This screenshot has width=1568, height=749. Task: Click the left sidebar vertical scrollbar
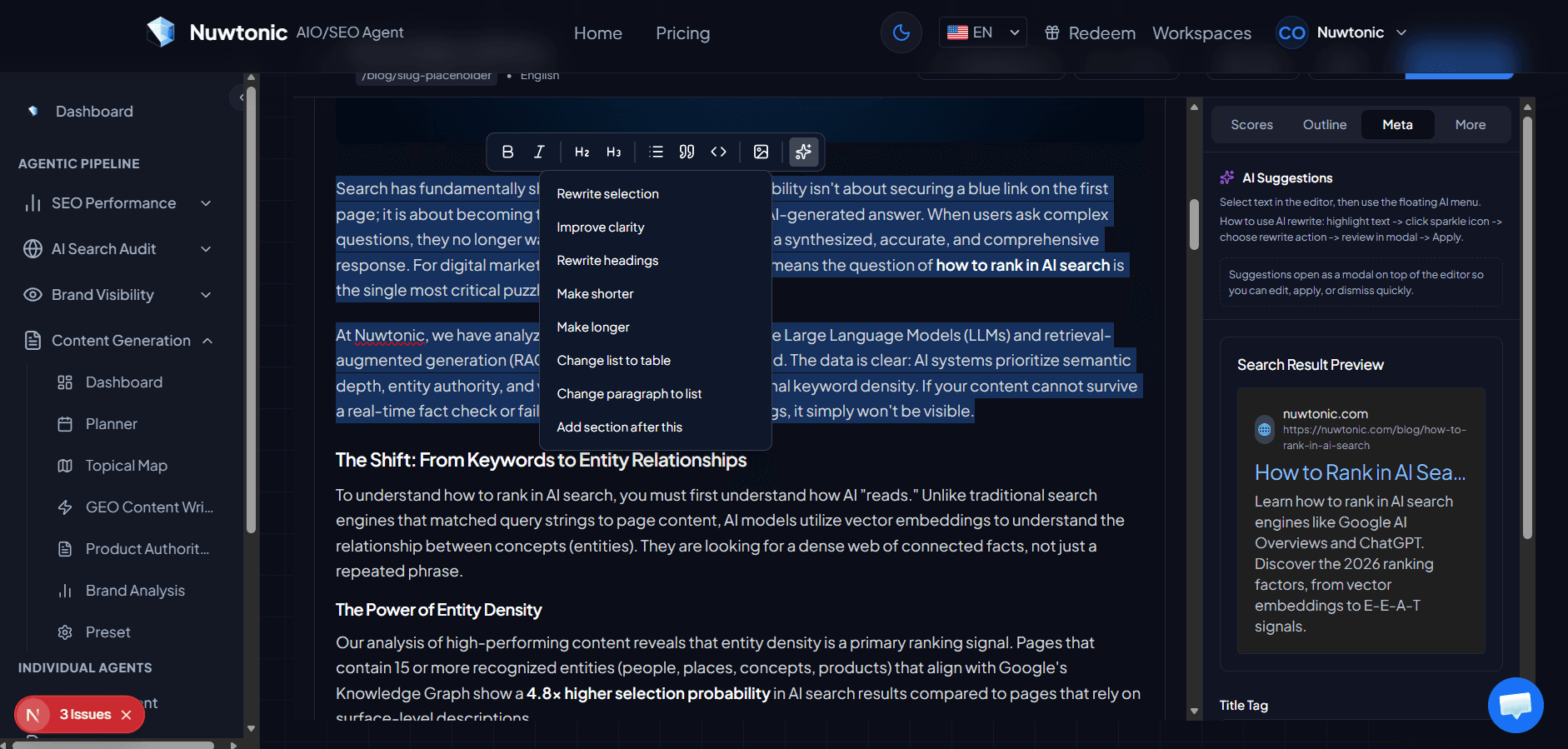(251, 308)
